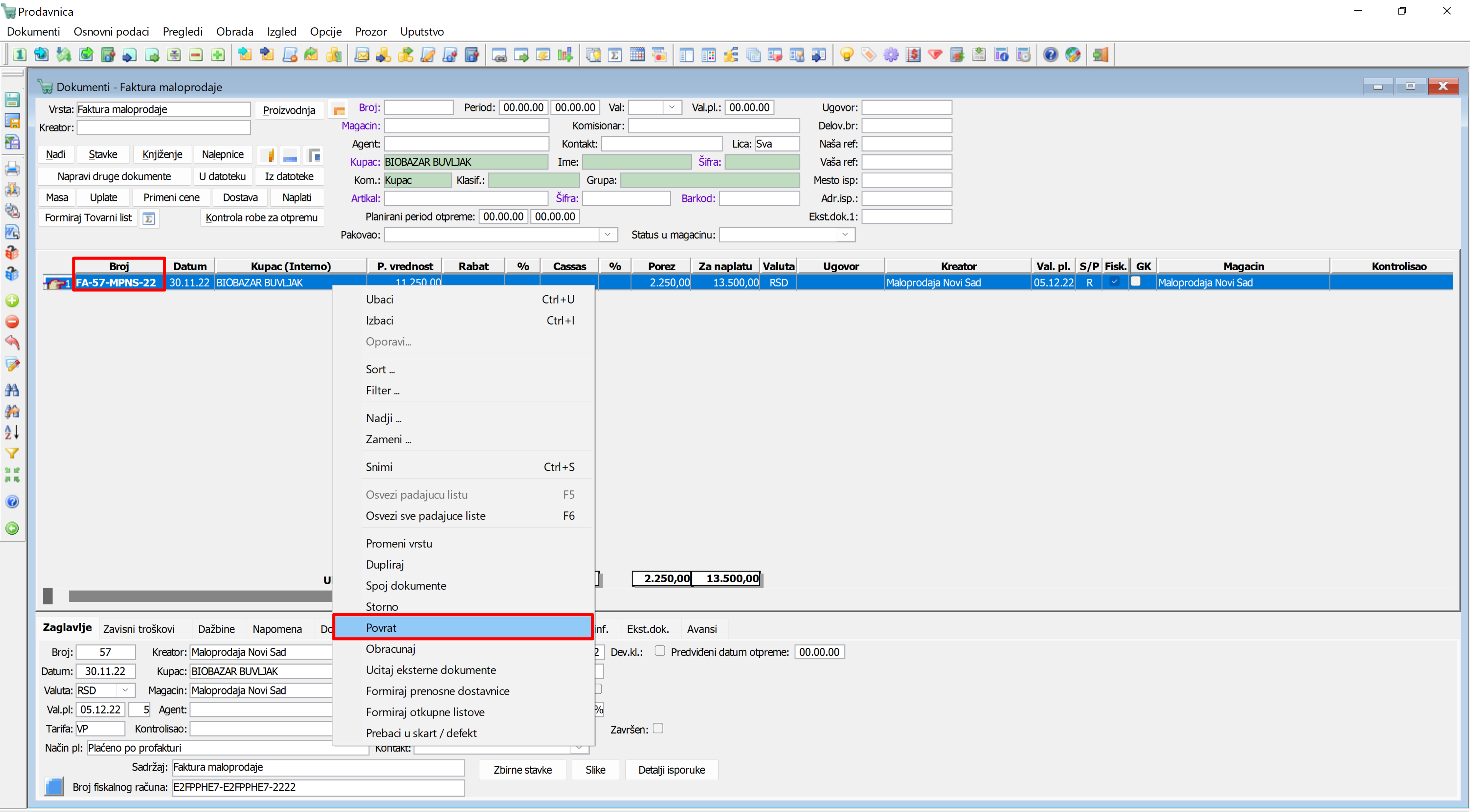The image size is (1470, 812).
Task: Open the Pregledi menu
Action: pos(182,31)
